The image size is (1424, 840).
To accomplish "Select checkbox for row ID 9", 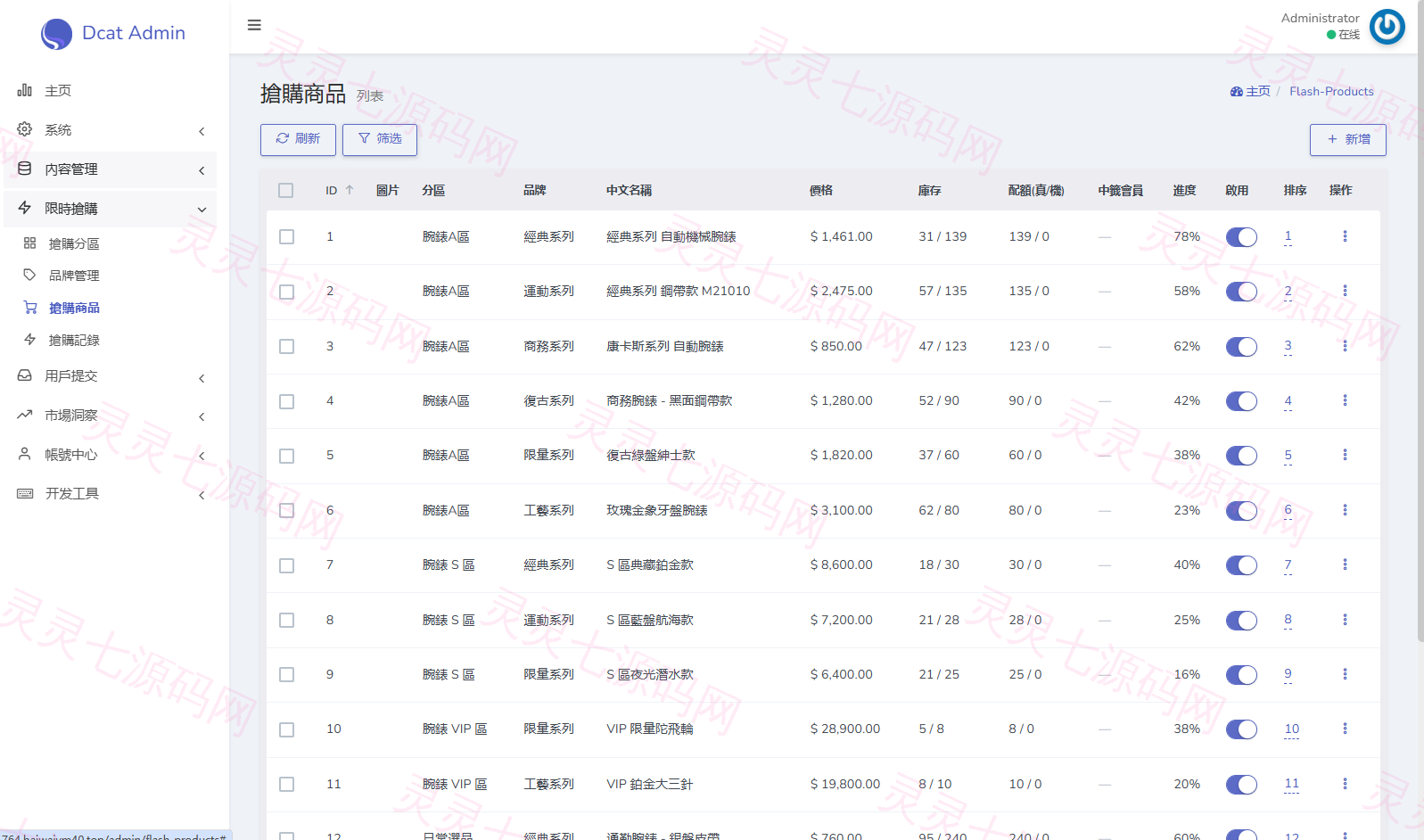I will [286, 674].
